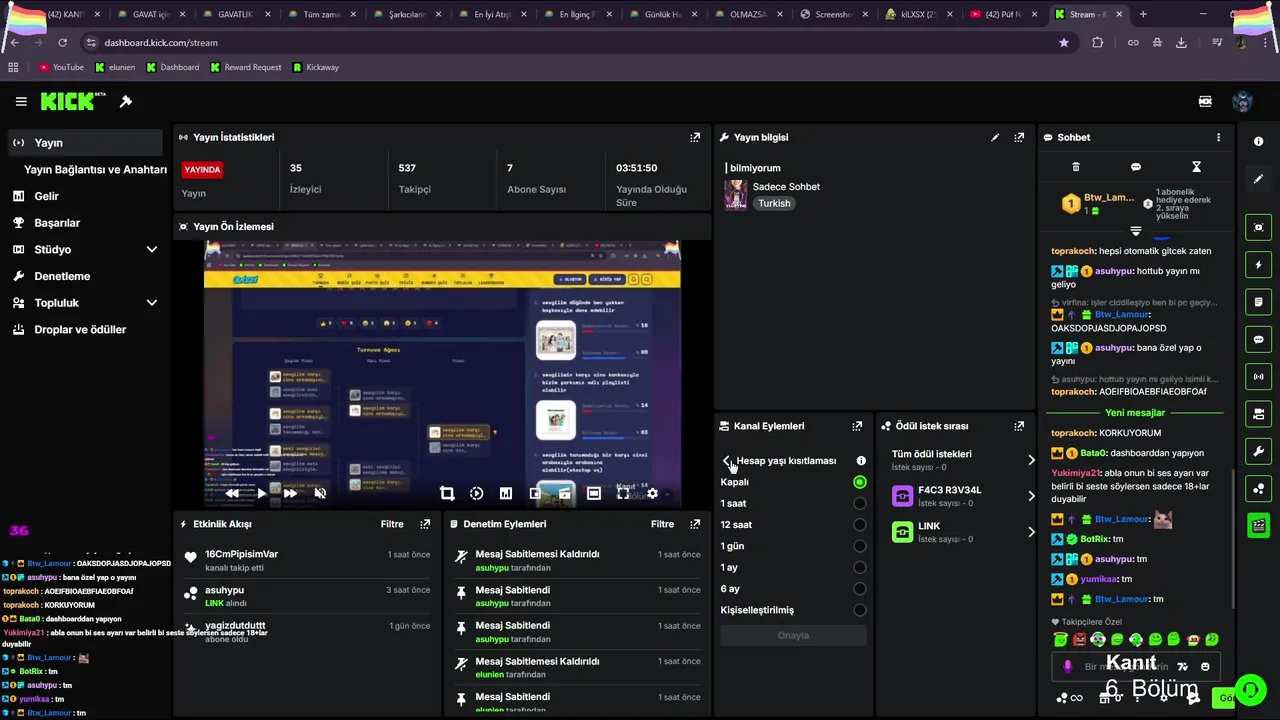Select the 1 ay account age option
Image resolution: width=1280 pixels, height=720 pixels.
(860, 567)
